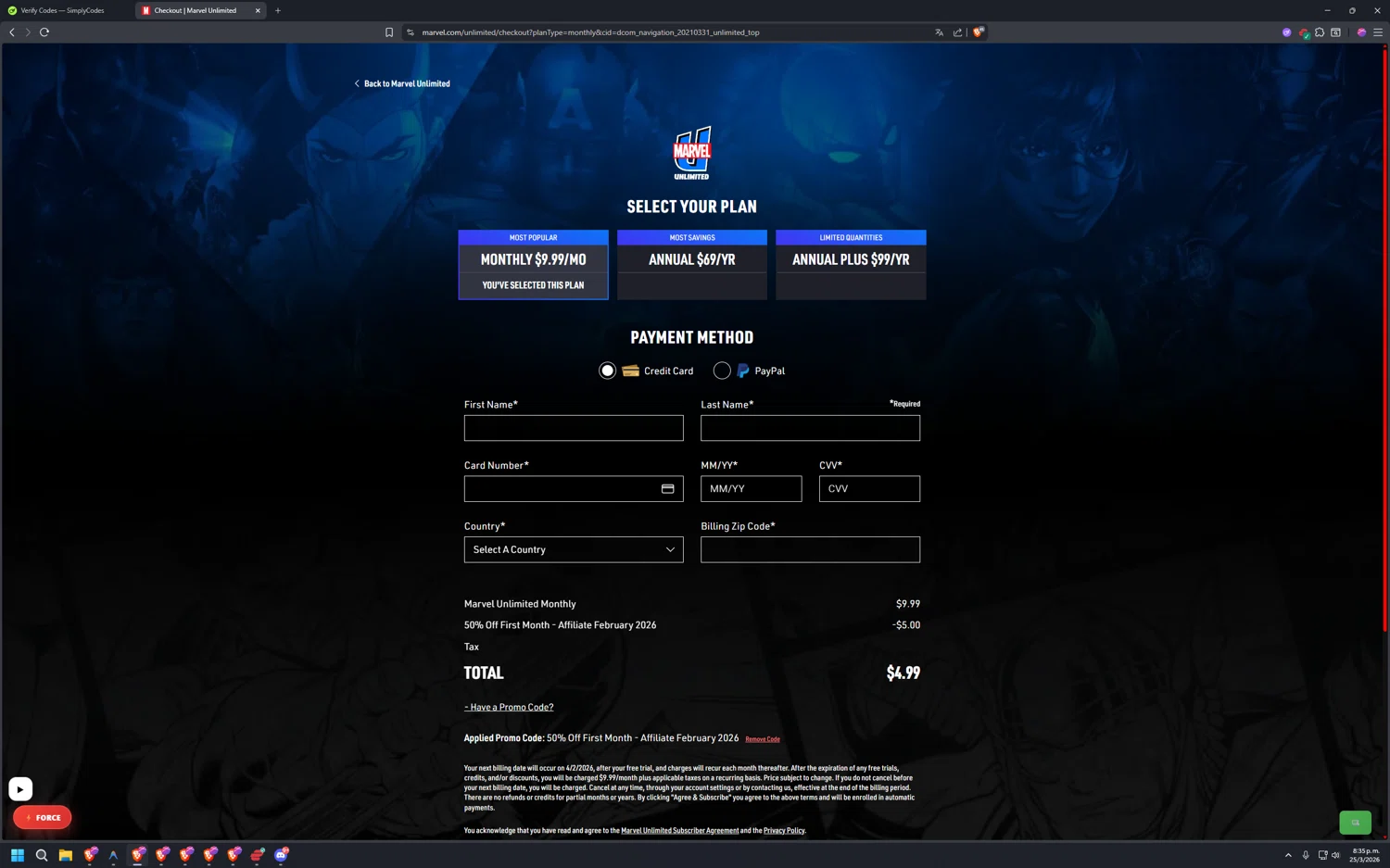Show hidden system tray icons
The image size is (1390, 868).
tap(1288, 855)
